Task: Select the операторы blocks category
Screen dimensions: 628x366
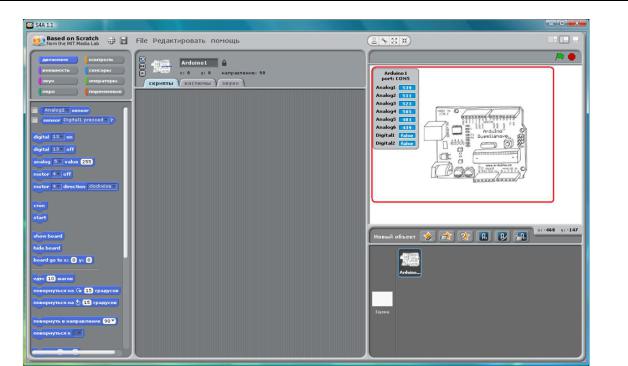Action: [x=105, y=81]
